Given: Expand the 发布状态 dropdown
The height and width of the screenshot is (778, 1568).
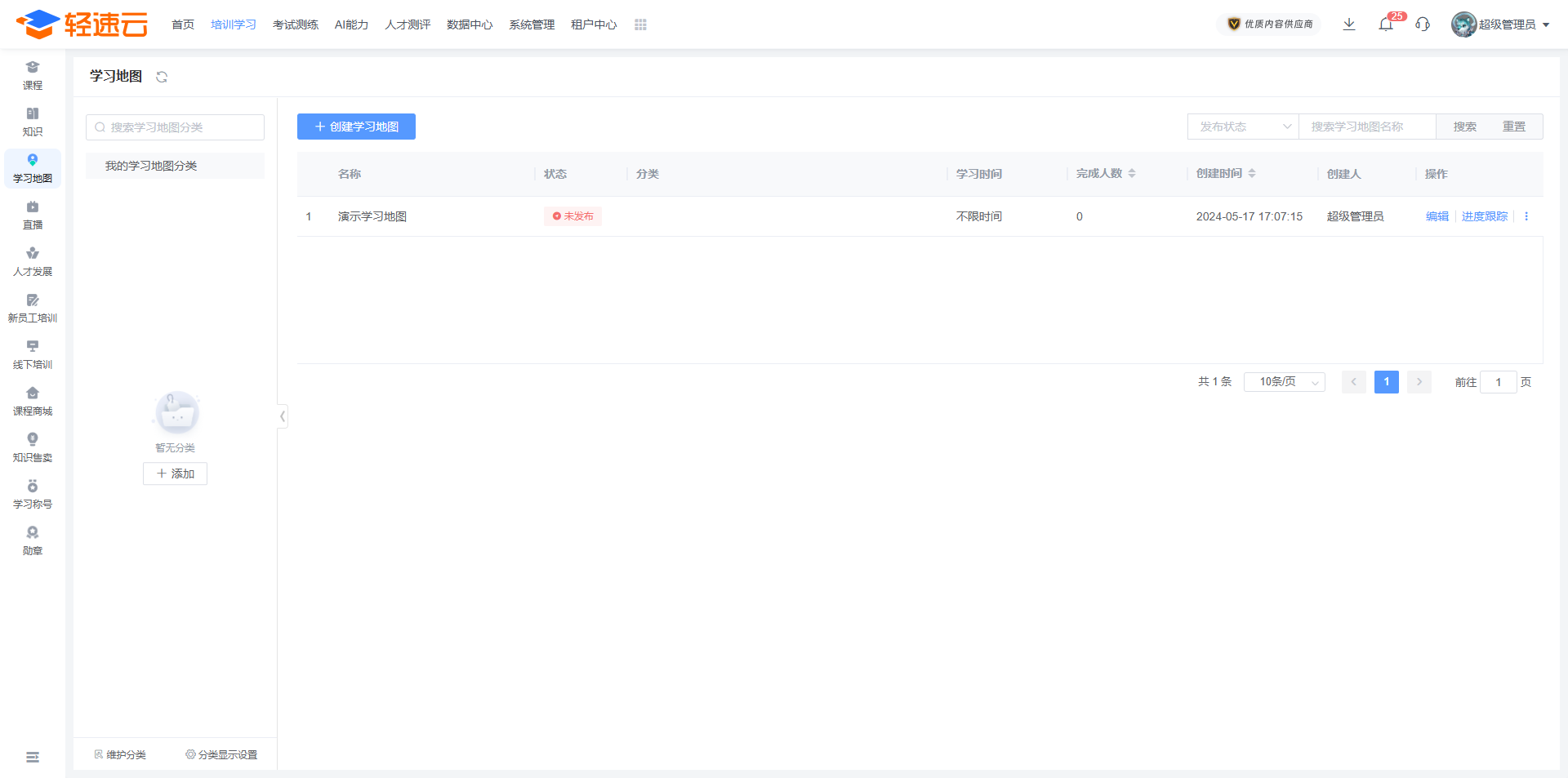Looking at the screenshot, I should pyautogui.click(x=1243, y=127).
